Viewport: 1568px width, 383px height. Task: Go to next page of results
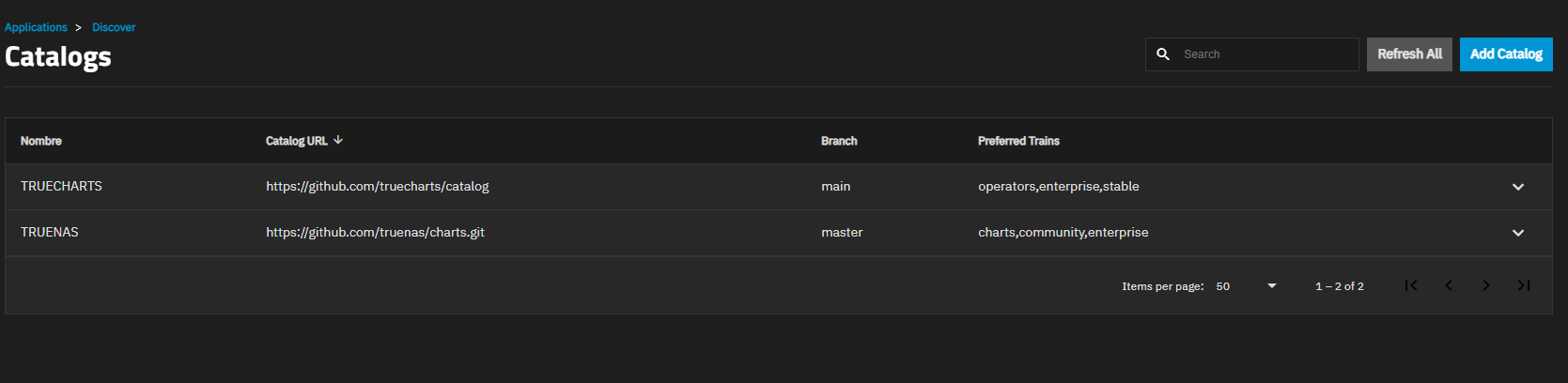(1486, 285)
